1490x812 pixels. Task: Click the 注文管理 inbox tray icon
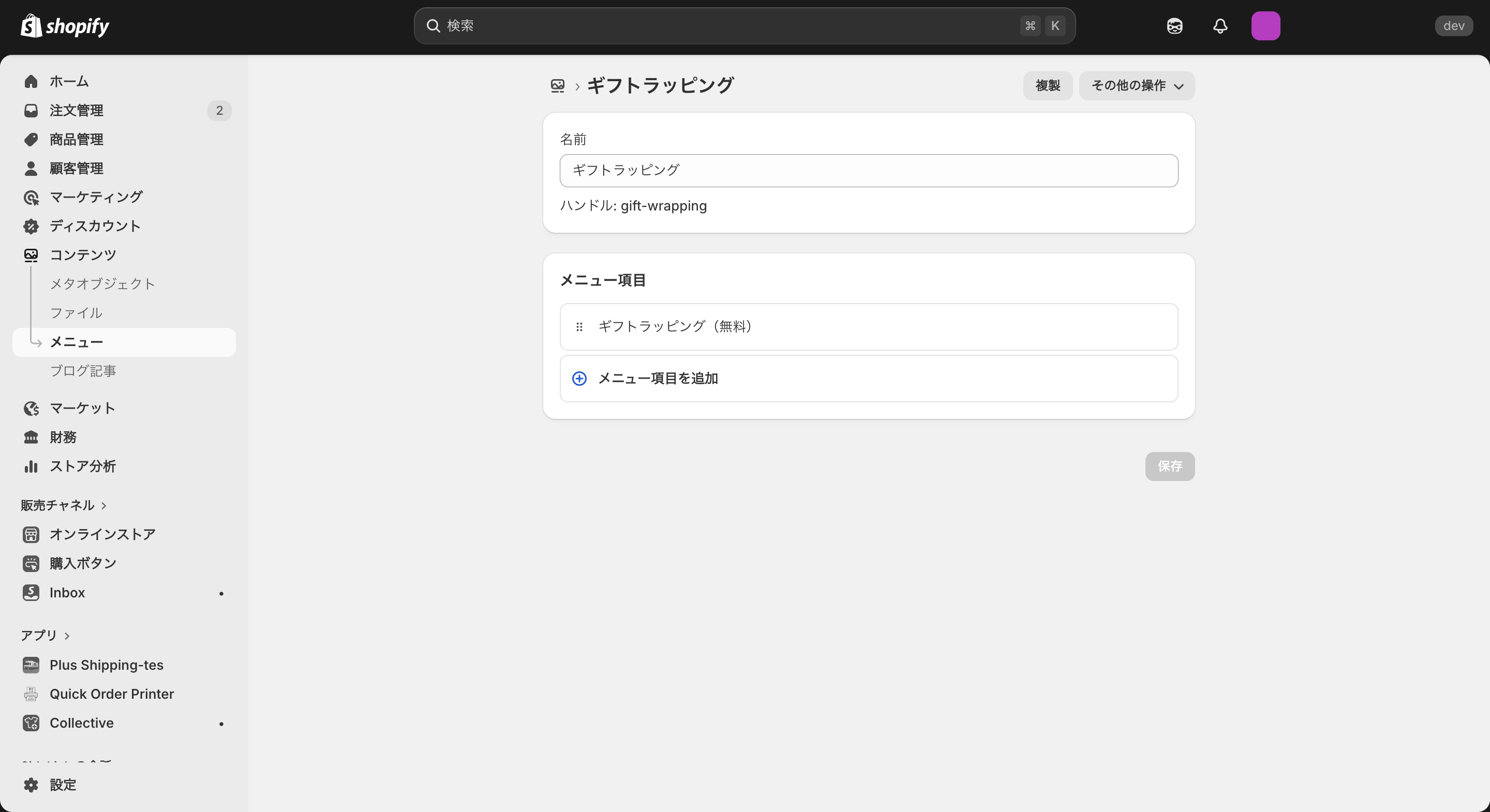pyautogui.click(x=31, y=110)
